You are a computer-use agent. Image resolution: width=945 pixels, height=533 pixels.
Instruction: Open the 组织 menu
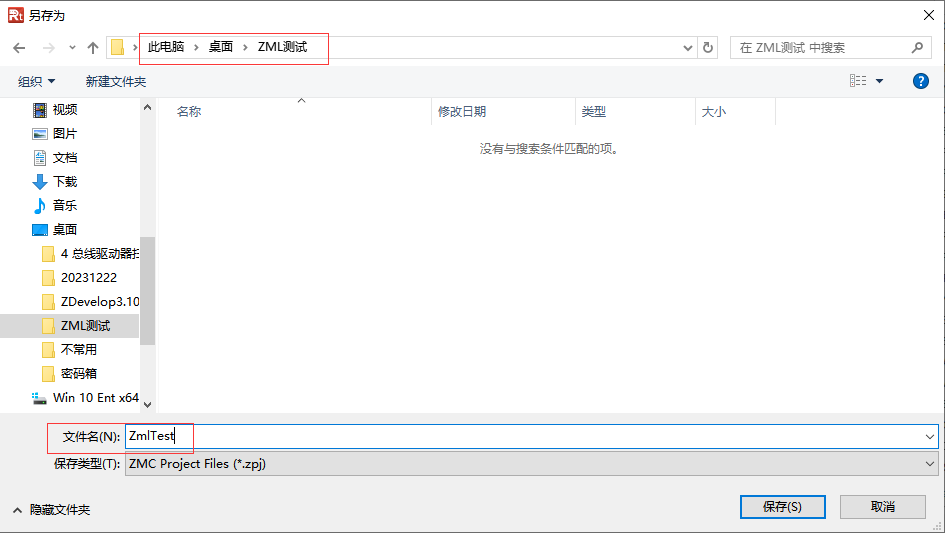(x=36, y=81)
